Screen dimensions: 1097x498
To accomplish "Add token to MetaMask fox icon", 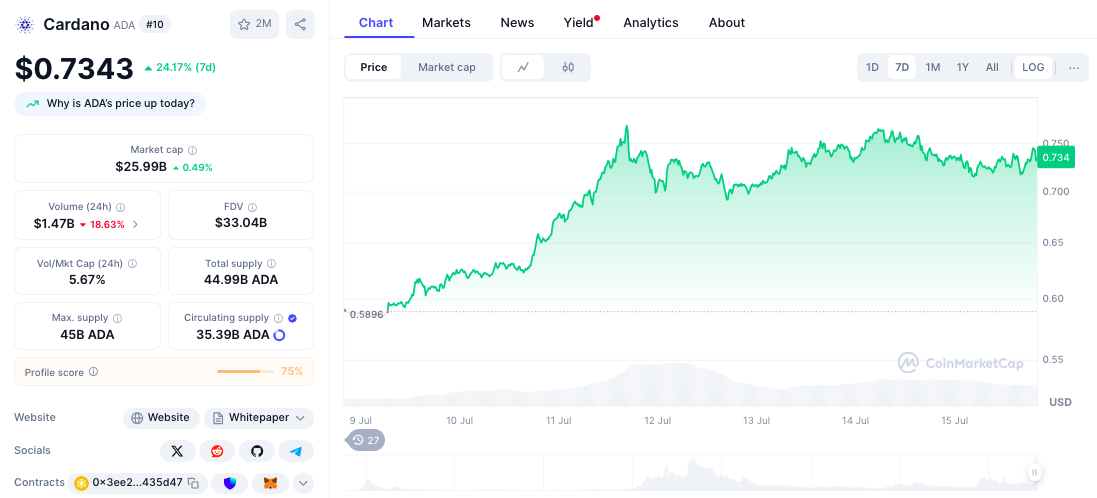I will pos(270,483).
